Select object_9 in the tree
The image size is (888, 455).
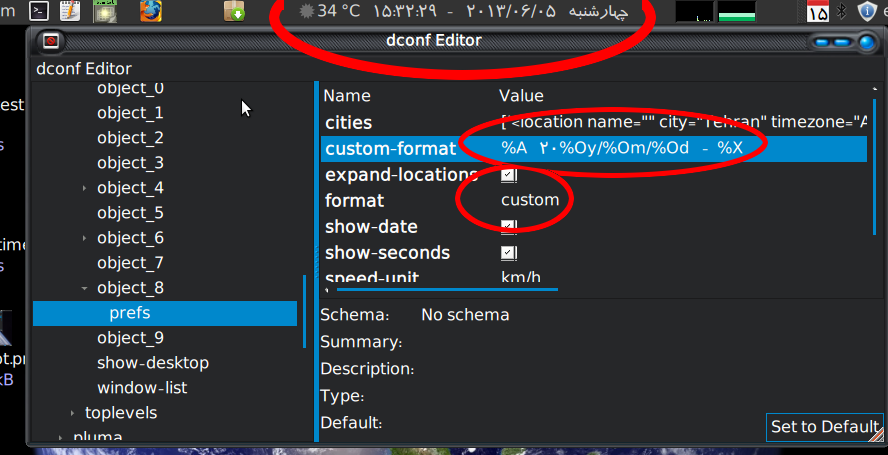tap(130, 338)
